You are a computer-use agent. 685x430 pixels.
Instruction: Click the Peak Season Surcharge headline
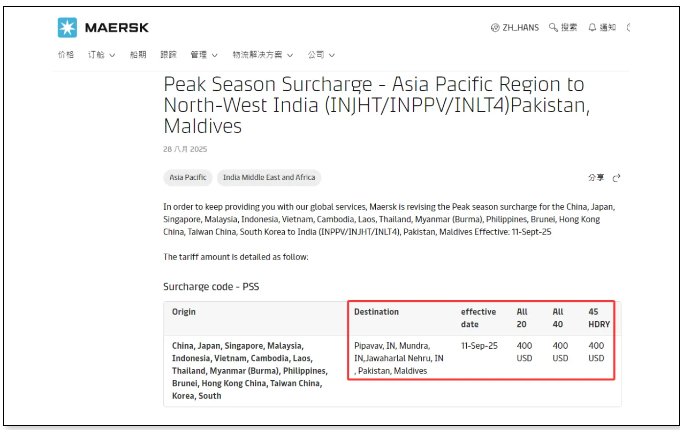377,105
